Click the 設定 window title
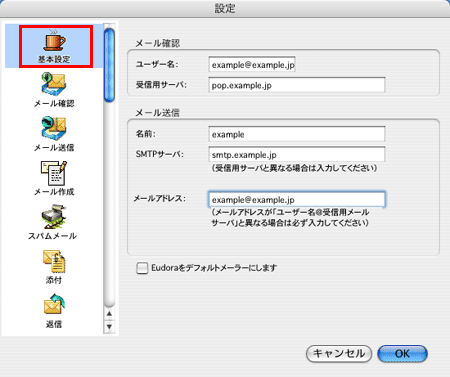This screenshot has width=450, height=377. (225, 8)
